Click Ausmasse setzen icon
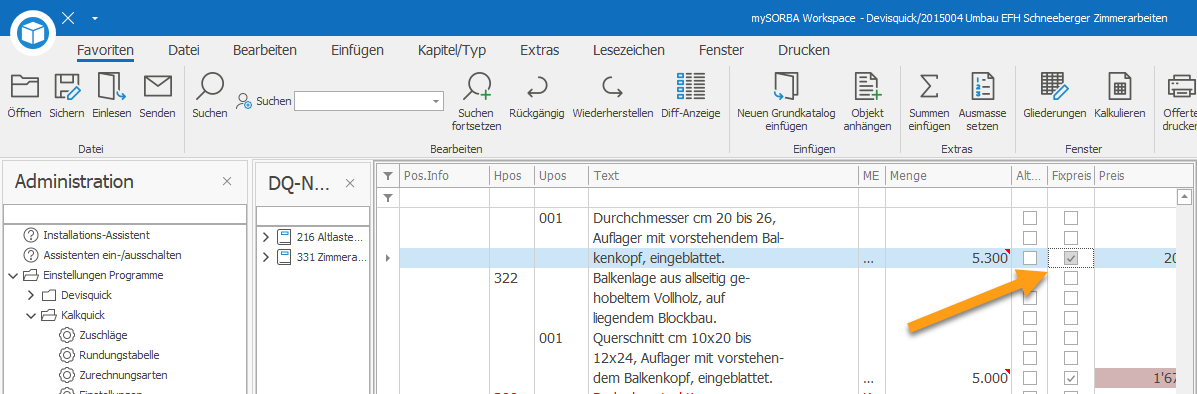The height and width of the screenshot is (394, 1197). (x=982, y=86)
